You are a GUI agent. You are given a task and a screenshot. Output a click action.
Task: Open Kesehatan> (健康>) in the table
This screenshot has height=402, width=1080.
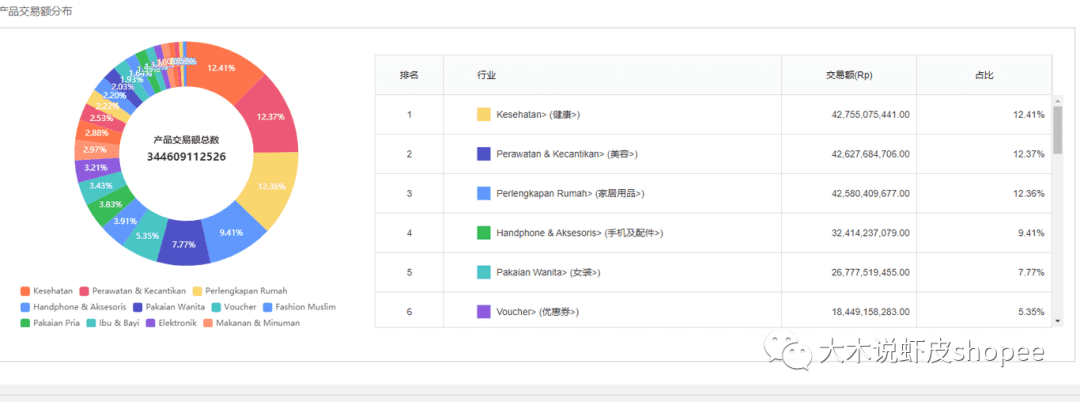[x=539, y=115]
